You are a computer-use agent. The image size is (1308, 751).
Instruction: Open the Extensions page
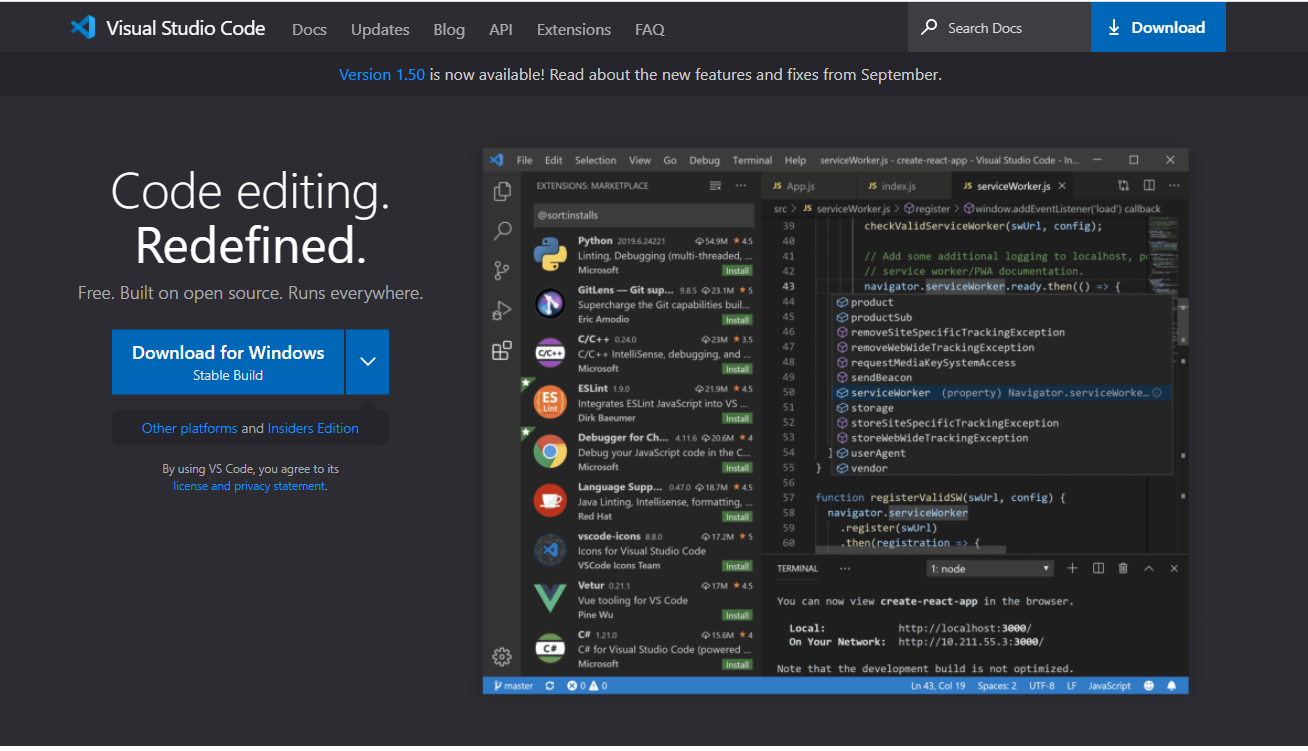(x=574, y=30)
